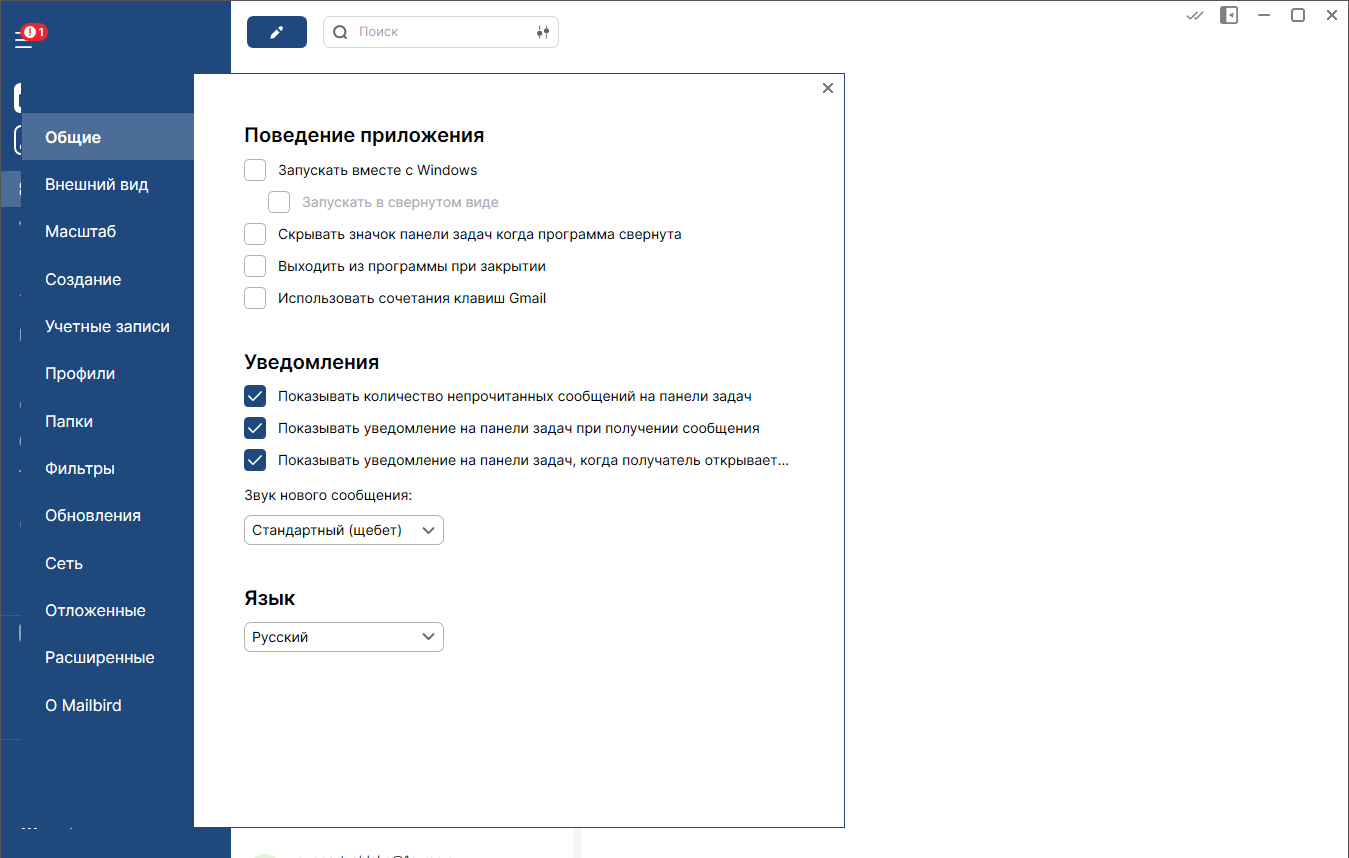
Task: Open the Внешний вид settings tab
Action: pyautogui.click(x=108, y=184)
